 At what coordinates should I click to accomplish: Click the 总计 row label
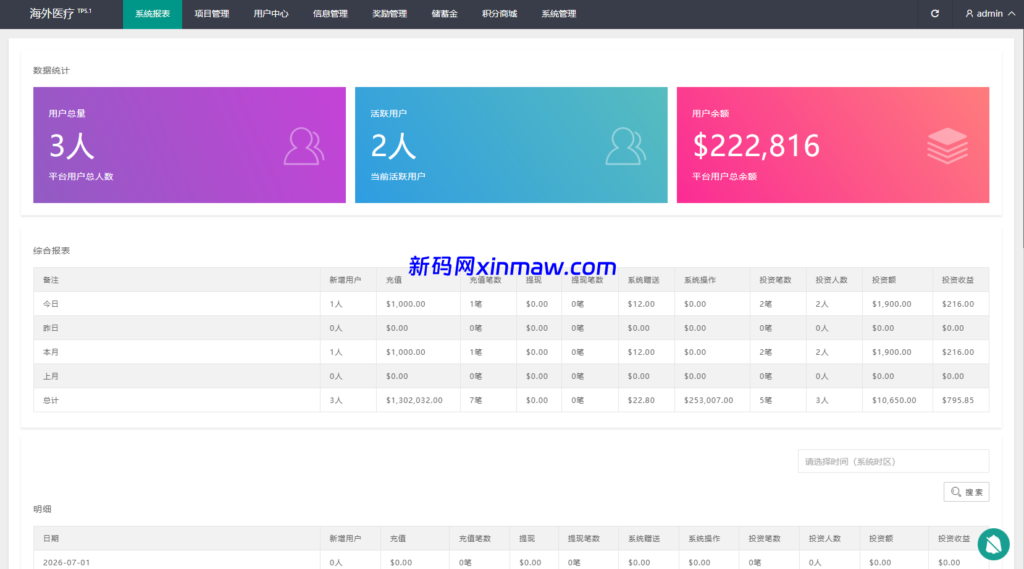(51, 400)
